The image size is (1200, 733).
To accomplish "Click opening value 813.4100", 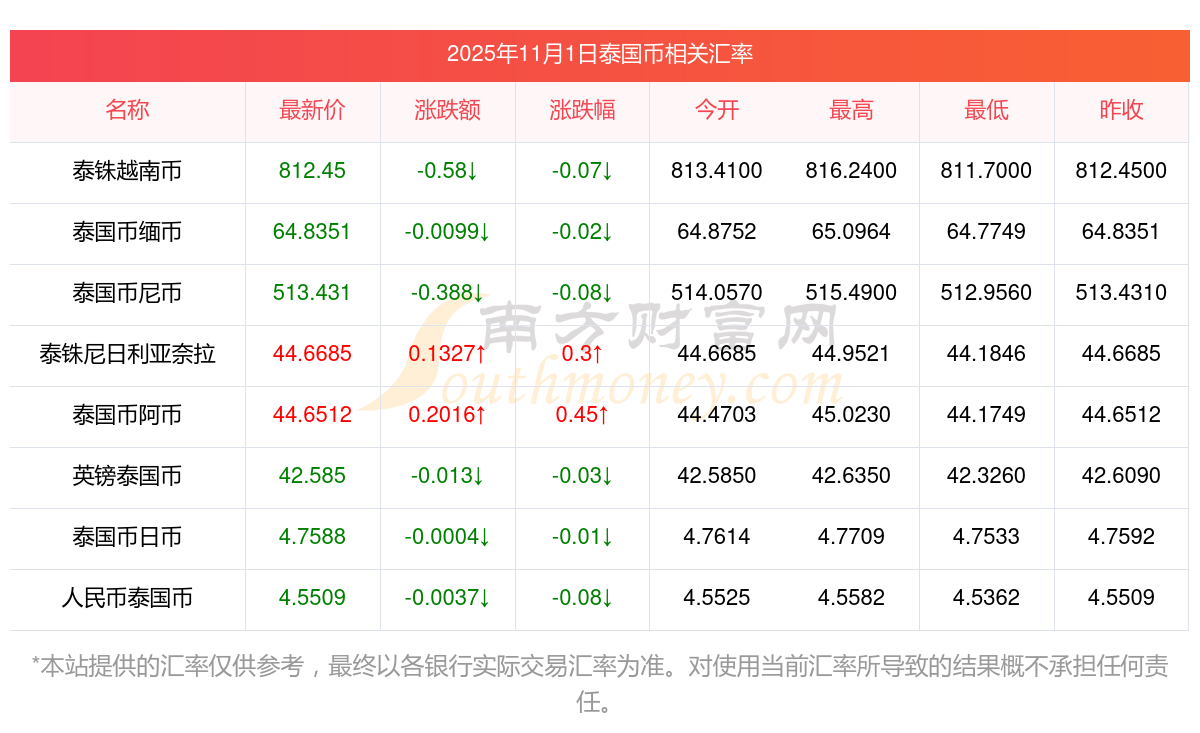I will (x=717, y=171).
